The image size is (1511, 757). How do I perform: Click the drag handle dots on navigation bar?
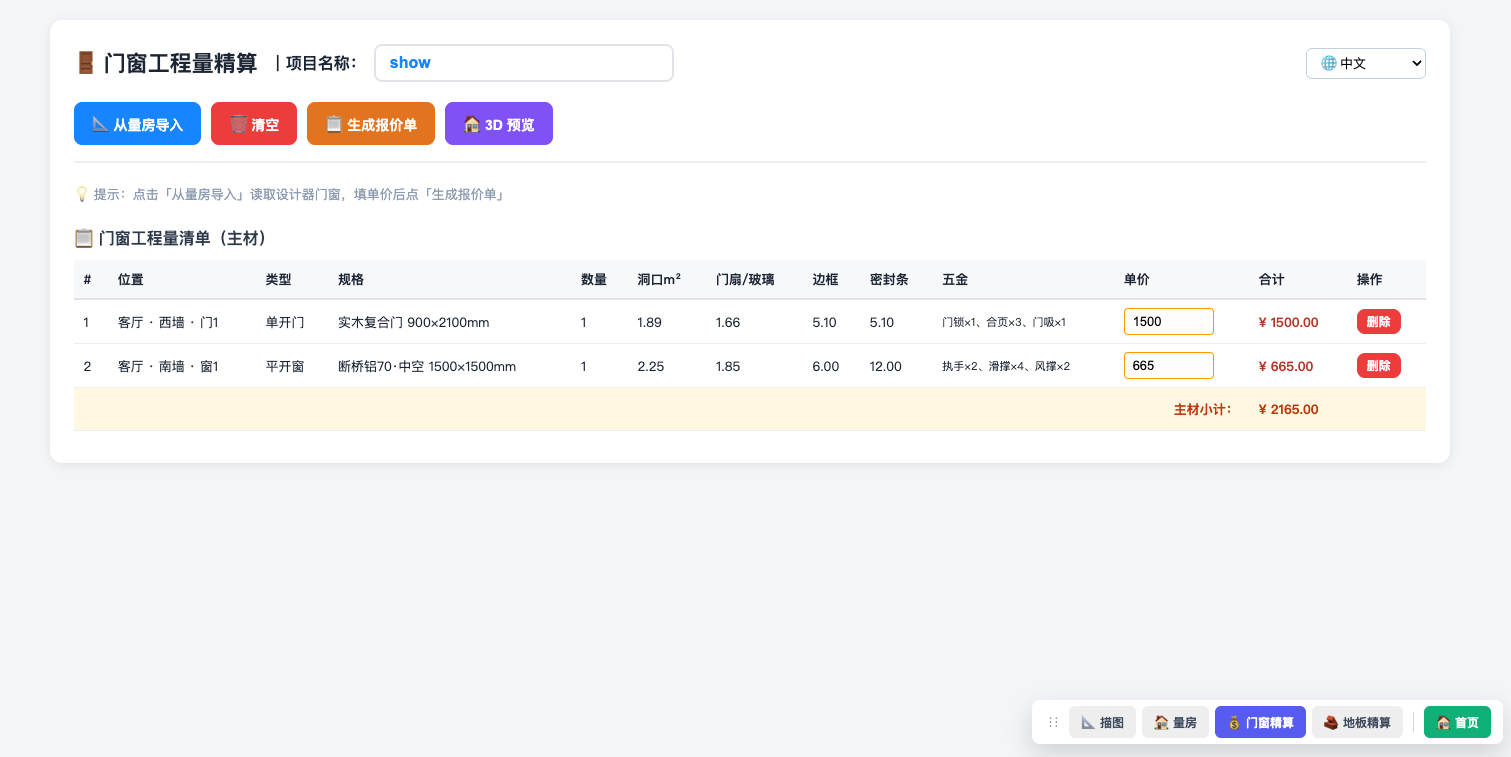(1053, 722)
